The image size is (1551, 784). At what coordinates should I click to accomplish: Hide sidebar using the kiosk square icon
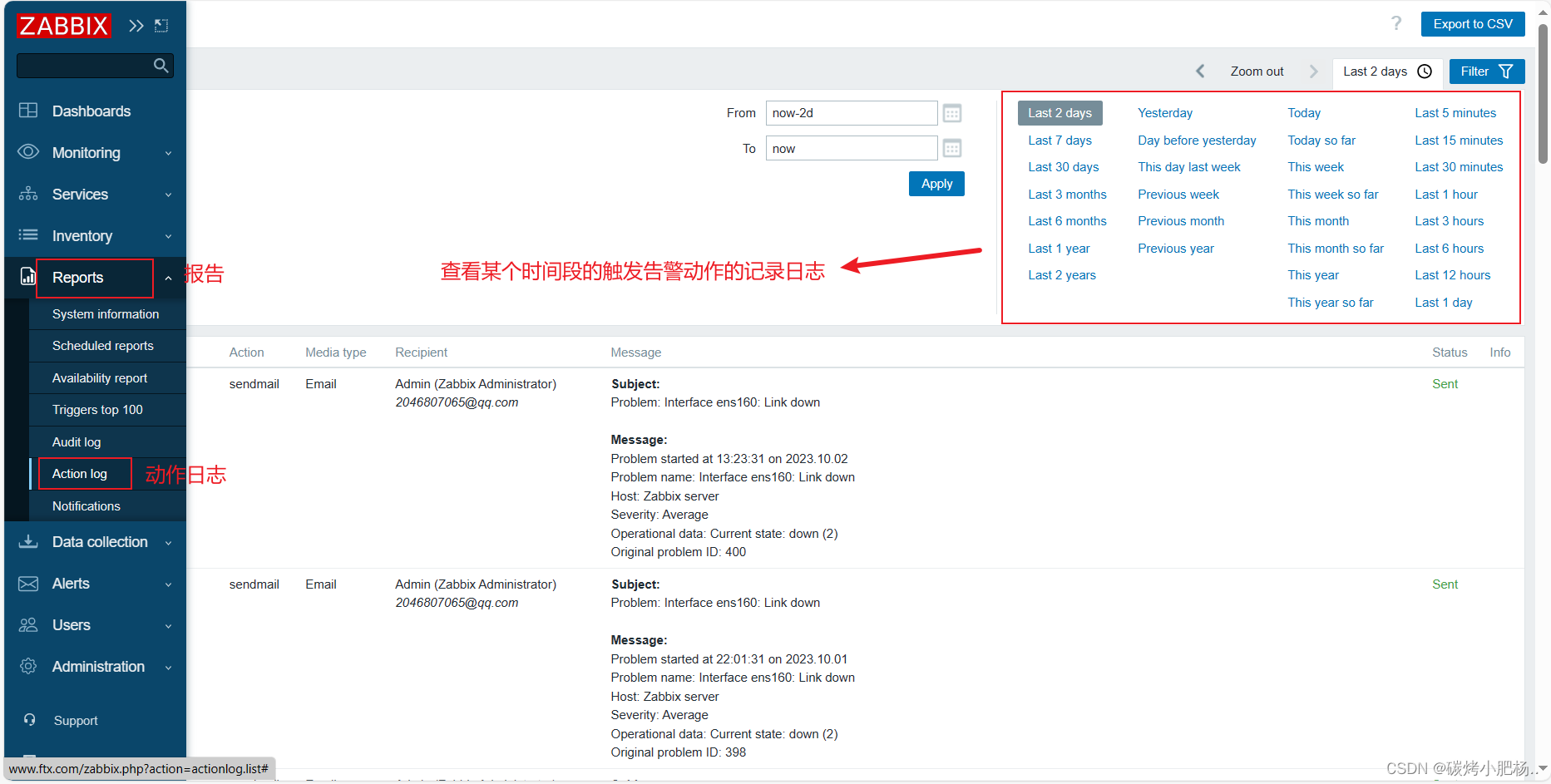[161, 26]
